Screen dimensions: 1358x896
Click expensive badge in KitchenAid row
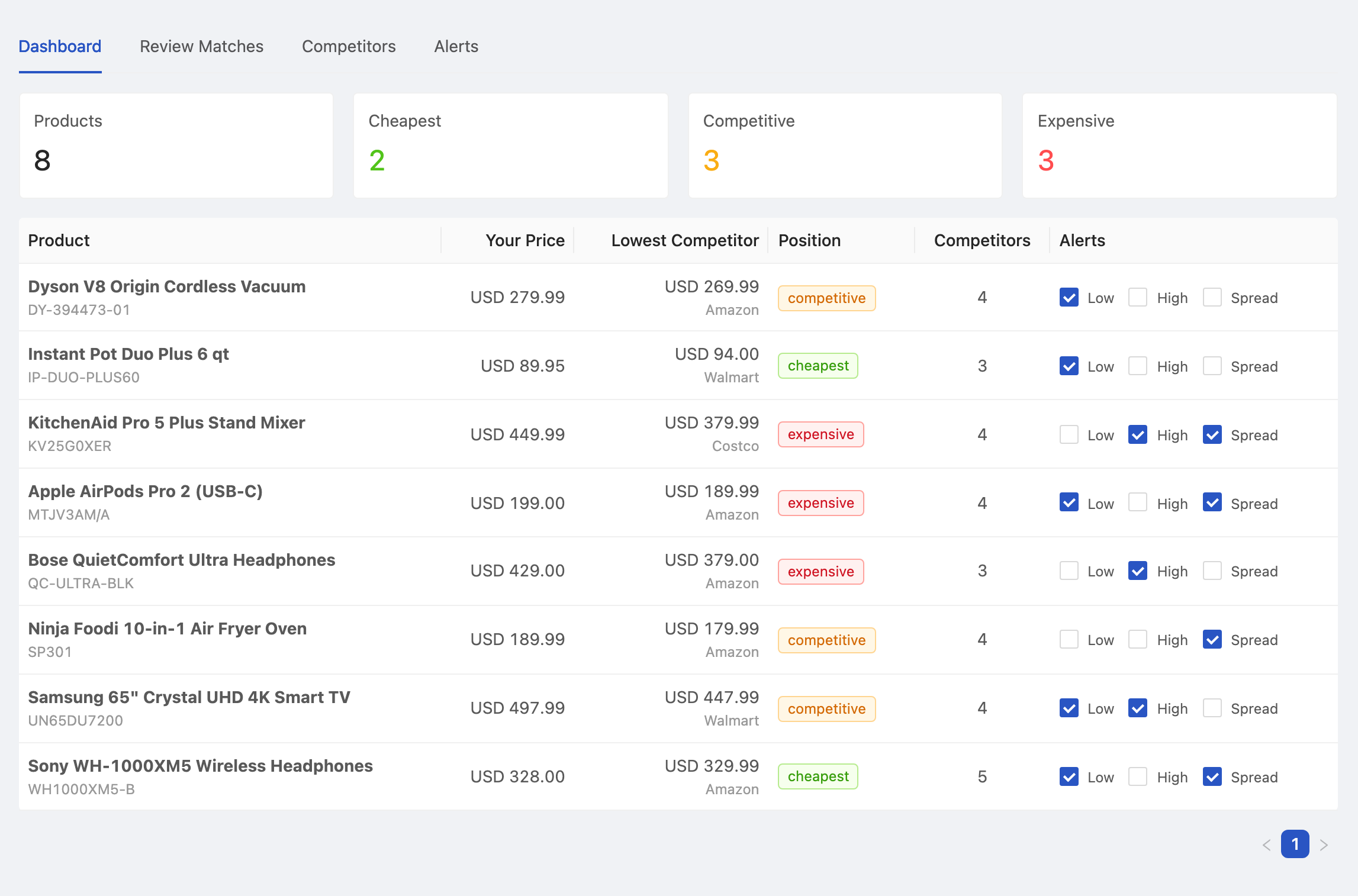pos(820,434)
